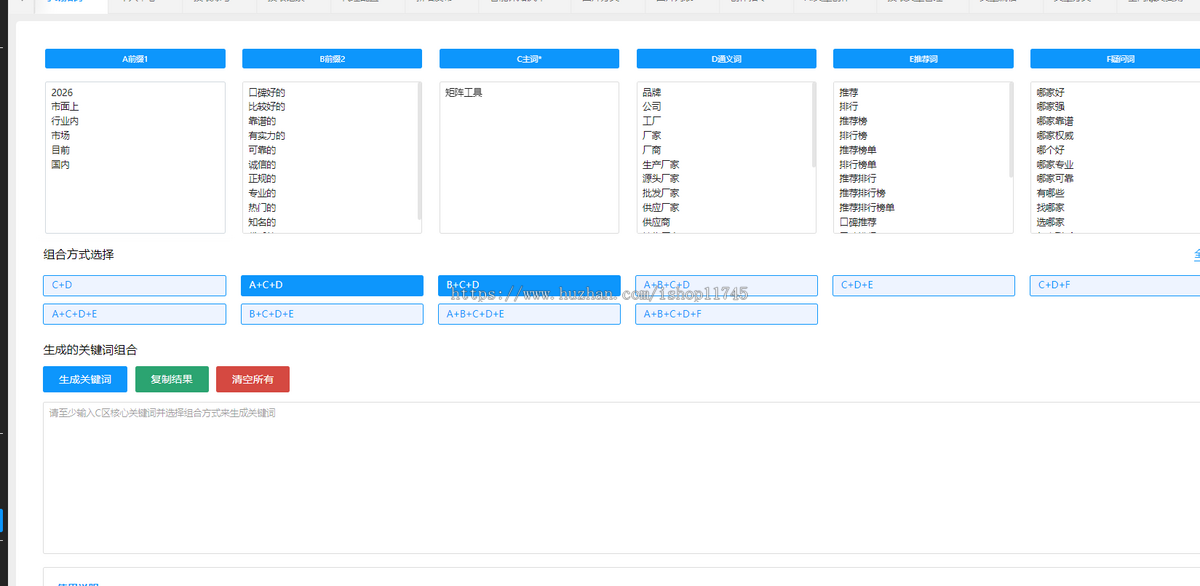Toggle the C+D combination option
The height and width of the screenshot is (586, 1200).
(135, 286)
